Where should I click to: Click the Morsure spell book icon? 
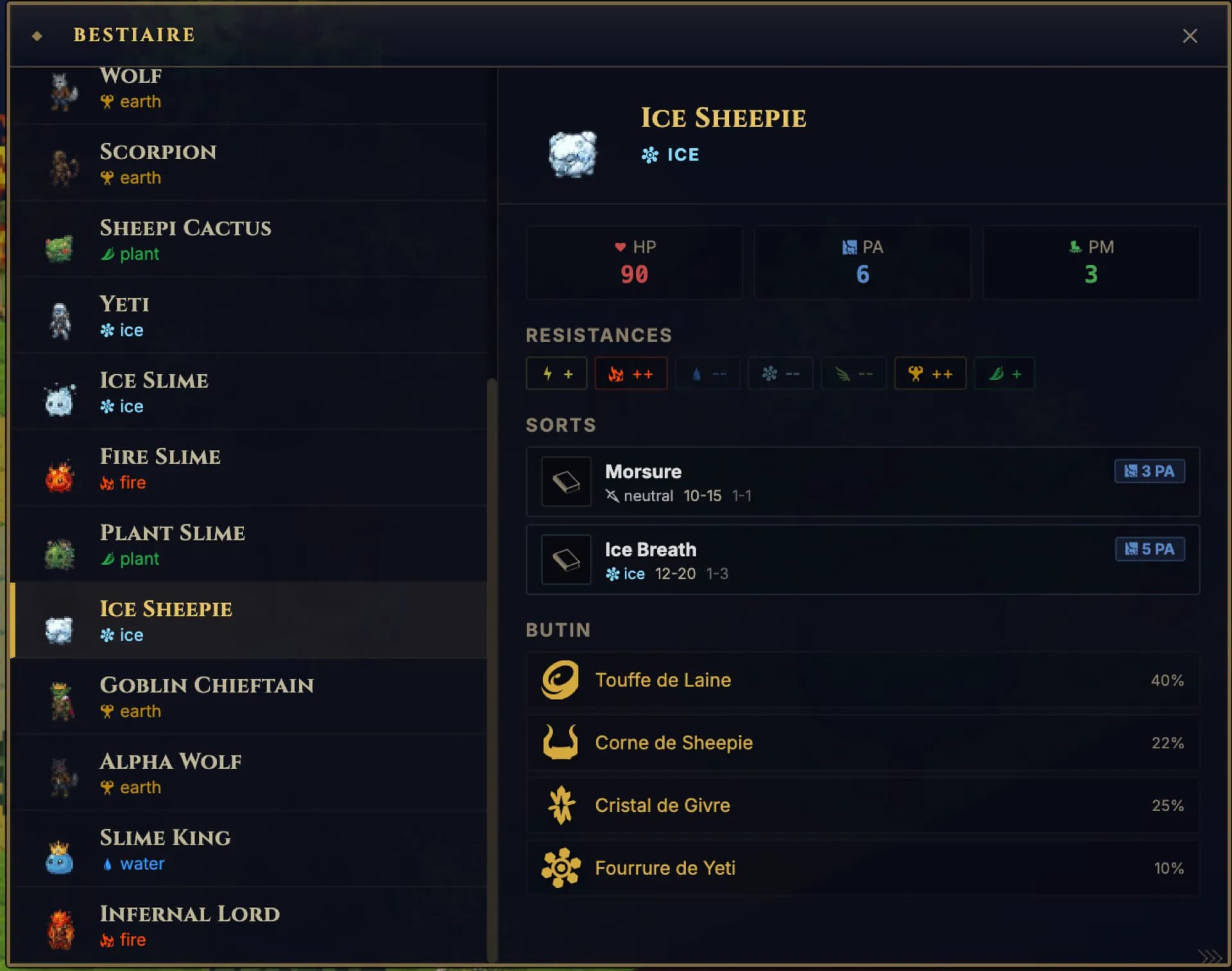click(566, 482)
